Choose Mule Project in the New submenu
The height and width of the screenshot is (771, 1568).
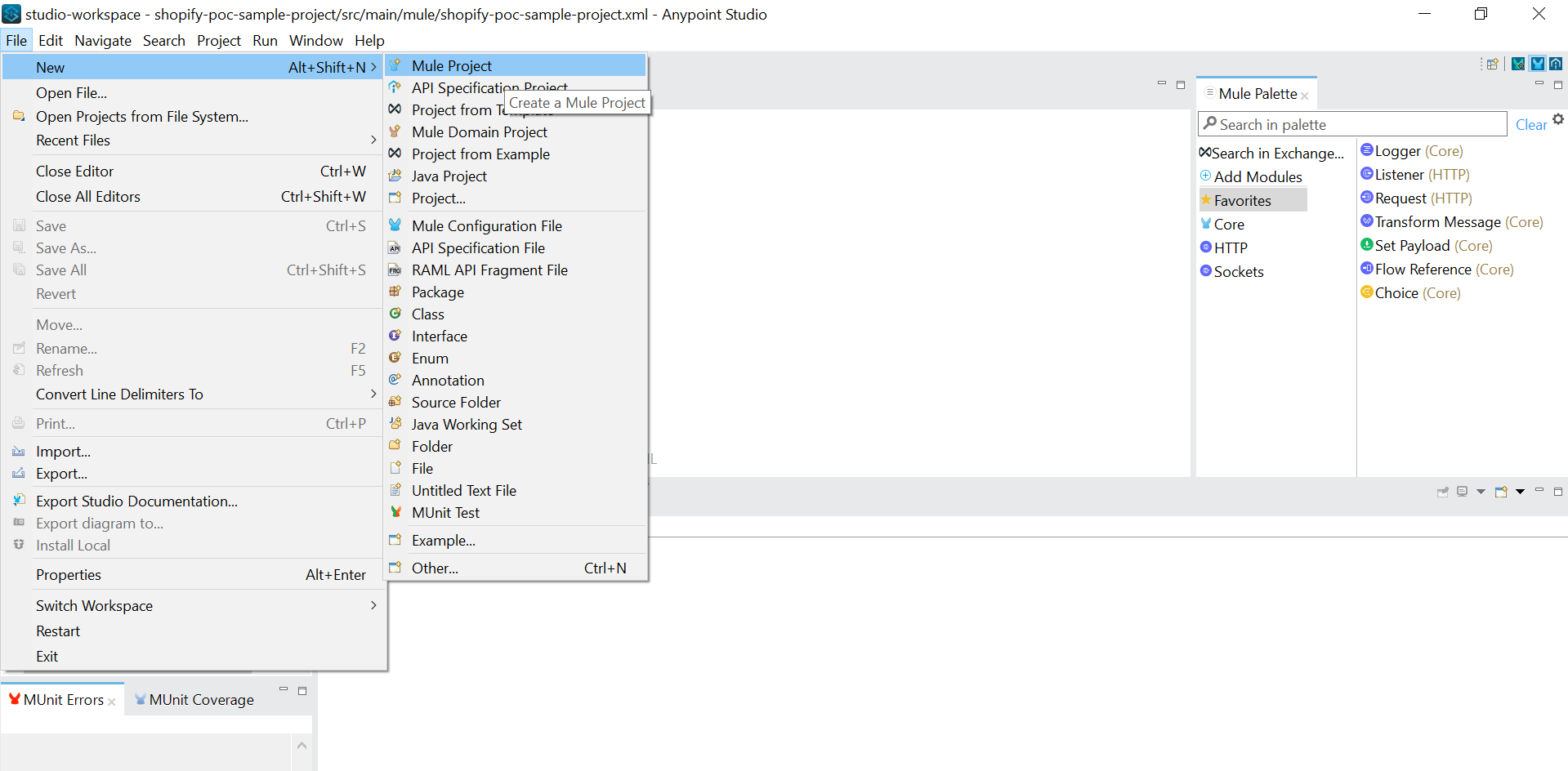(516, 65)
